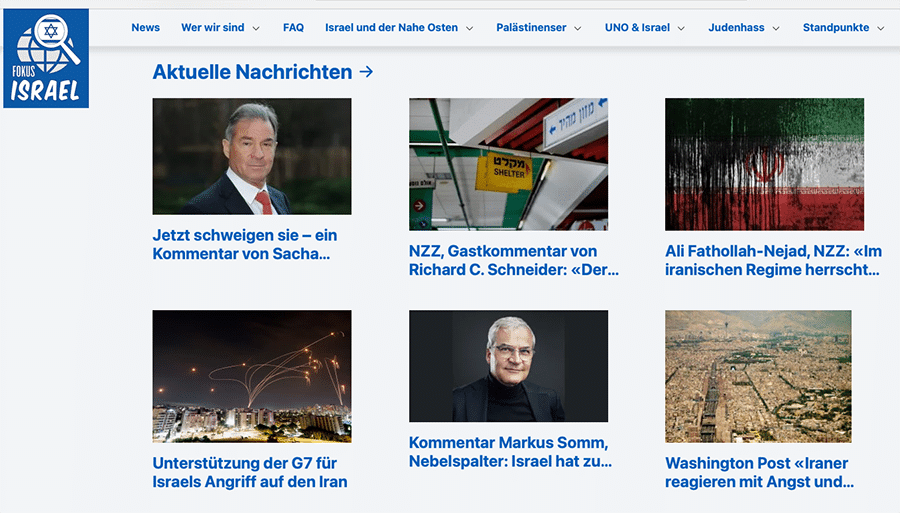This screenshot has width=900, height=513.
Task: Select the night missile interception photo
Action: (252, 376)
